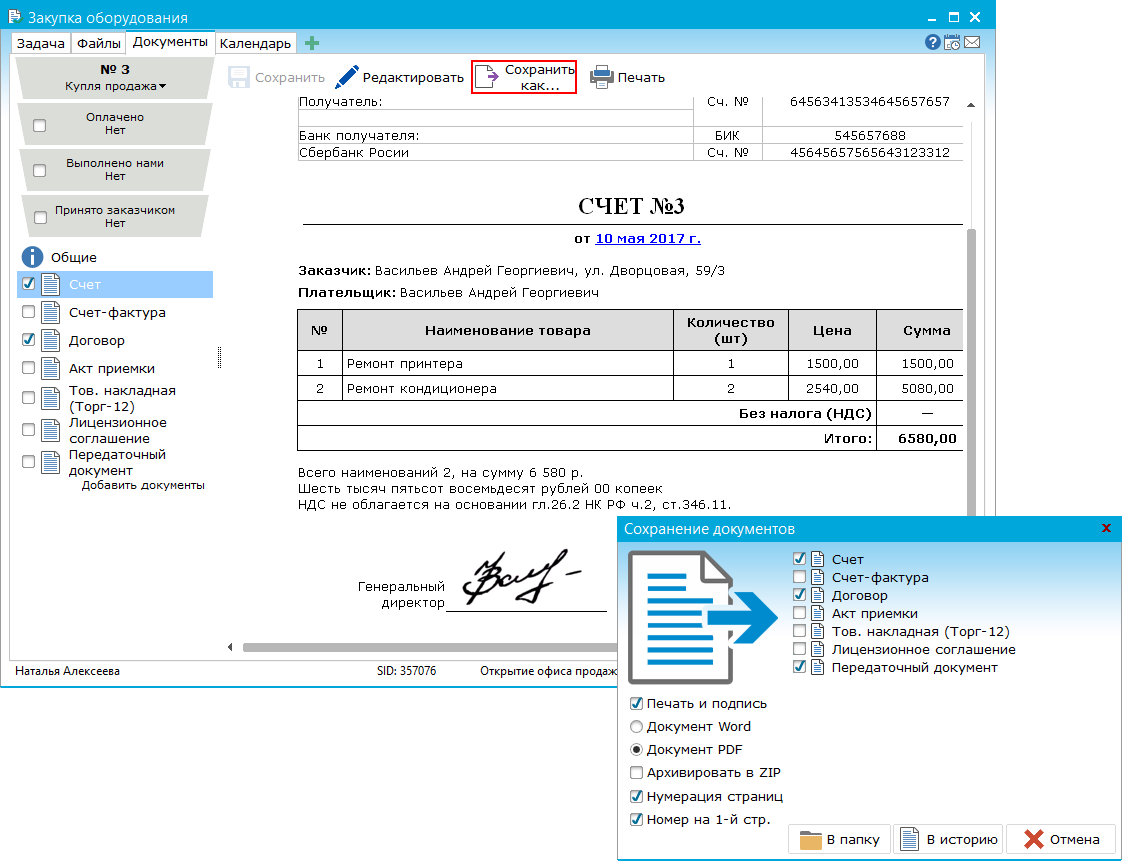
Task: Click the Редактировать pencil icon
Action: (x=347, y=77)
